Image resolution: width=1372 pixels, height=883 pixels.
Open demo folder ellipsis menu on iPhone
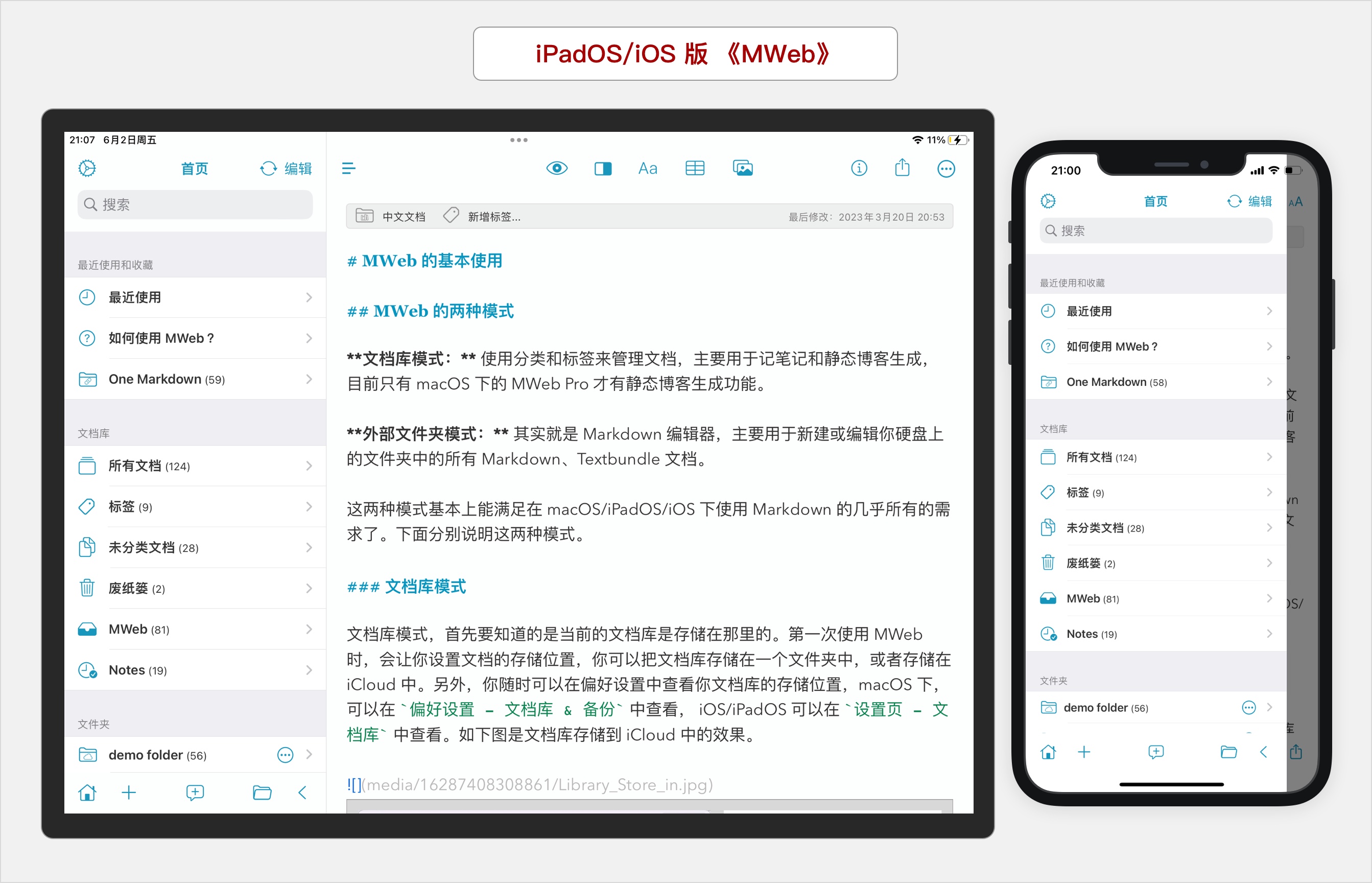coord(1249,708)
